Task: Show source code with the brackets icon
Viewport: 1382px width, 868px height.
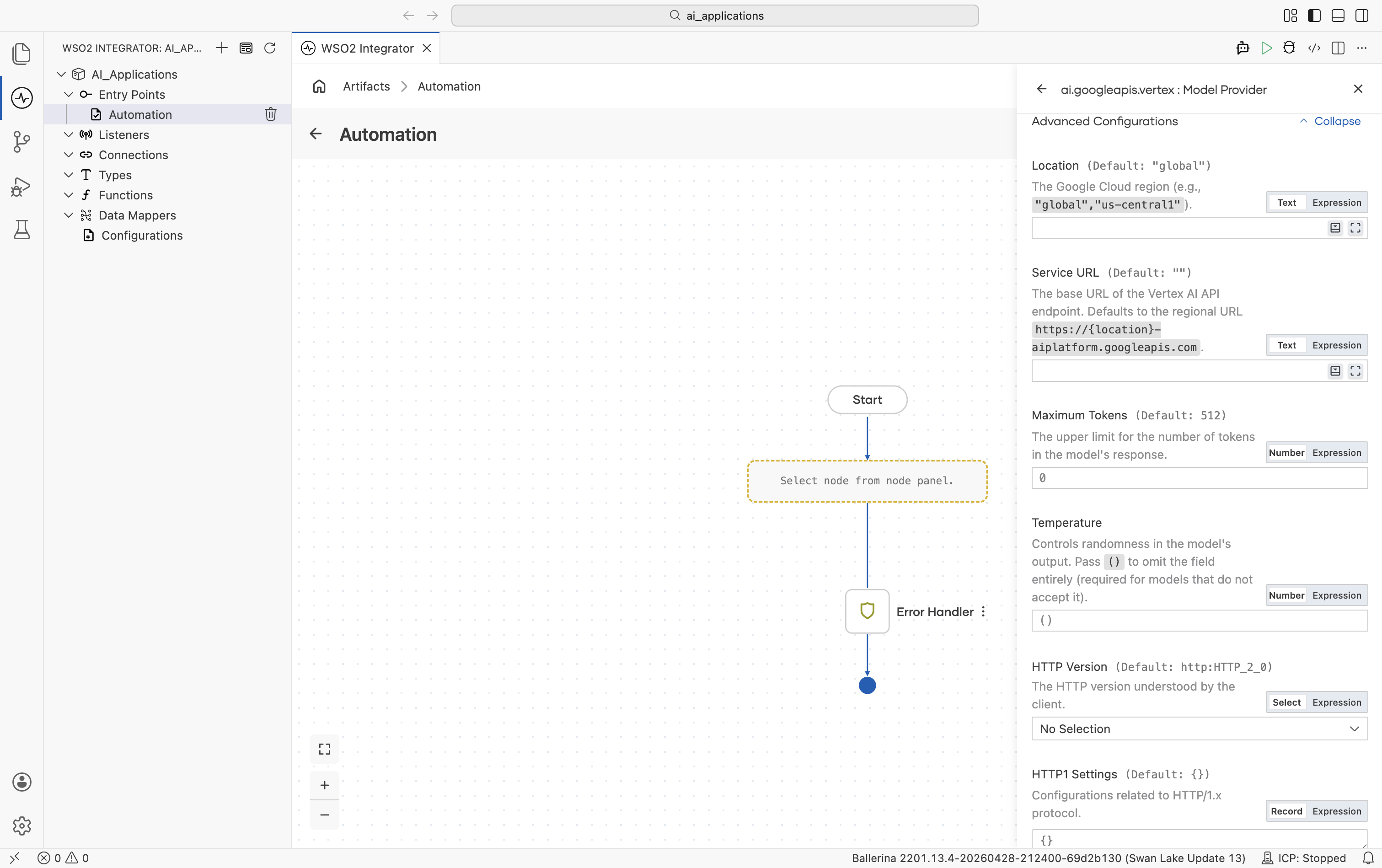Action: click(1314, 48)
